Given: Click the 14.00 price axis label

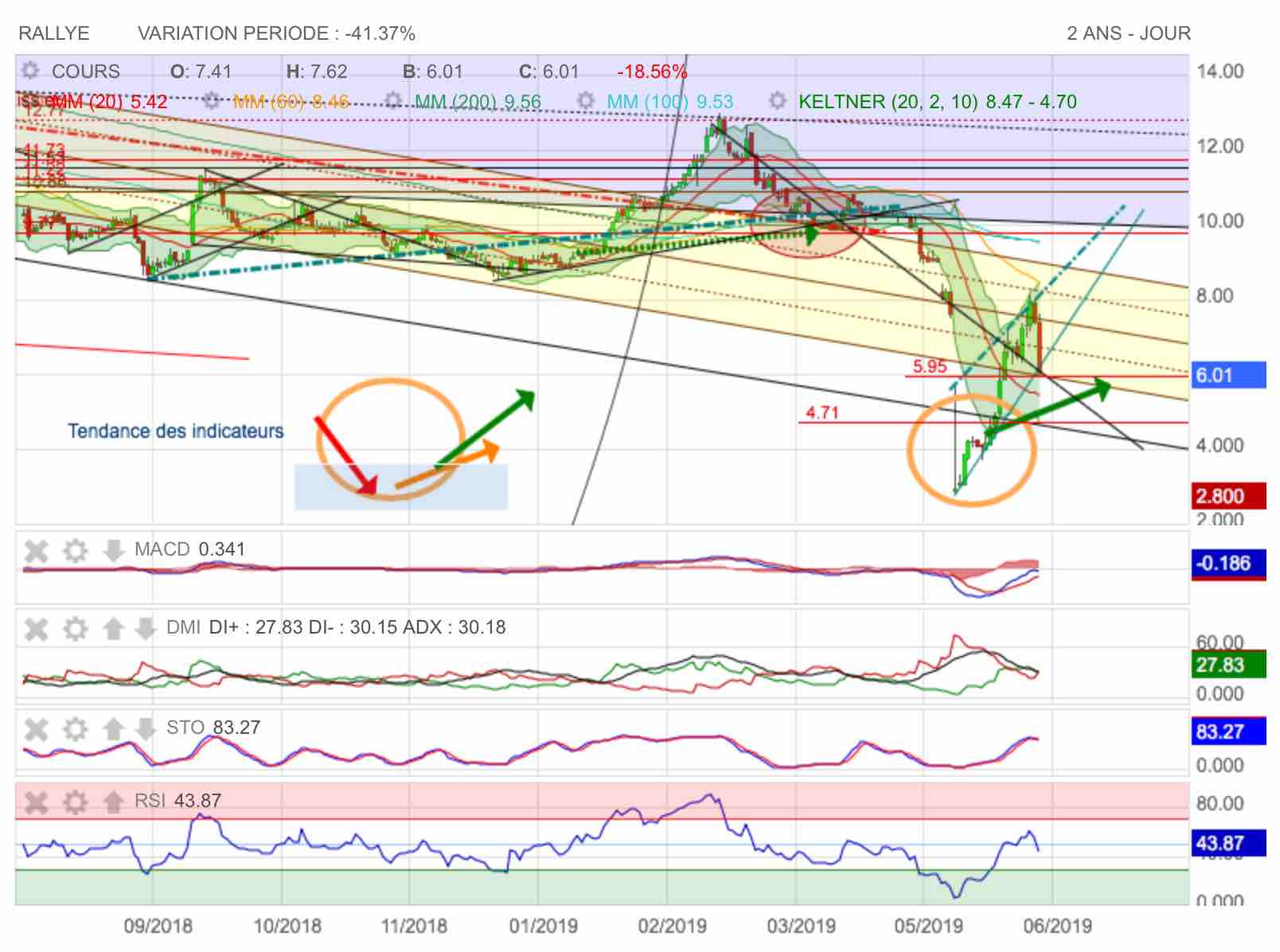Looking at the screenshot, I should pyautogui.click(x=1220, y=71).
